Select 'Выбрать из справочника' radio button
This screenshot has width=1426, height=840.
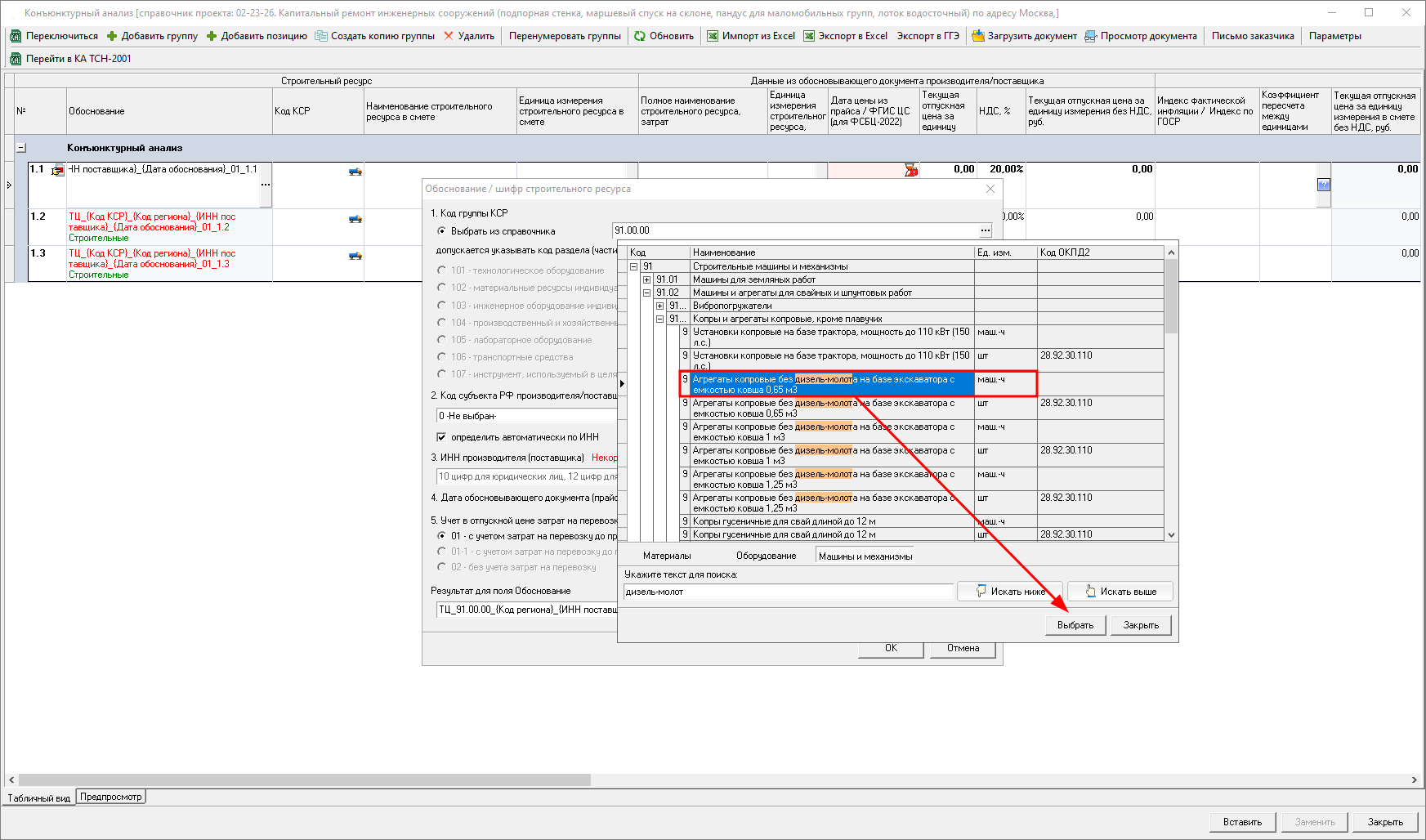[442, 231]
